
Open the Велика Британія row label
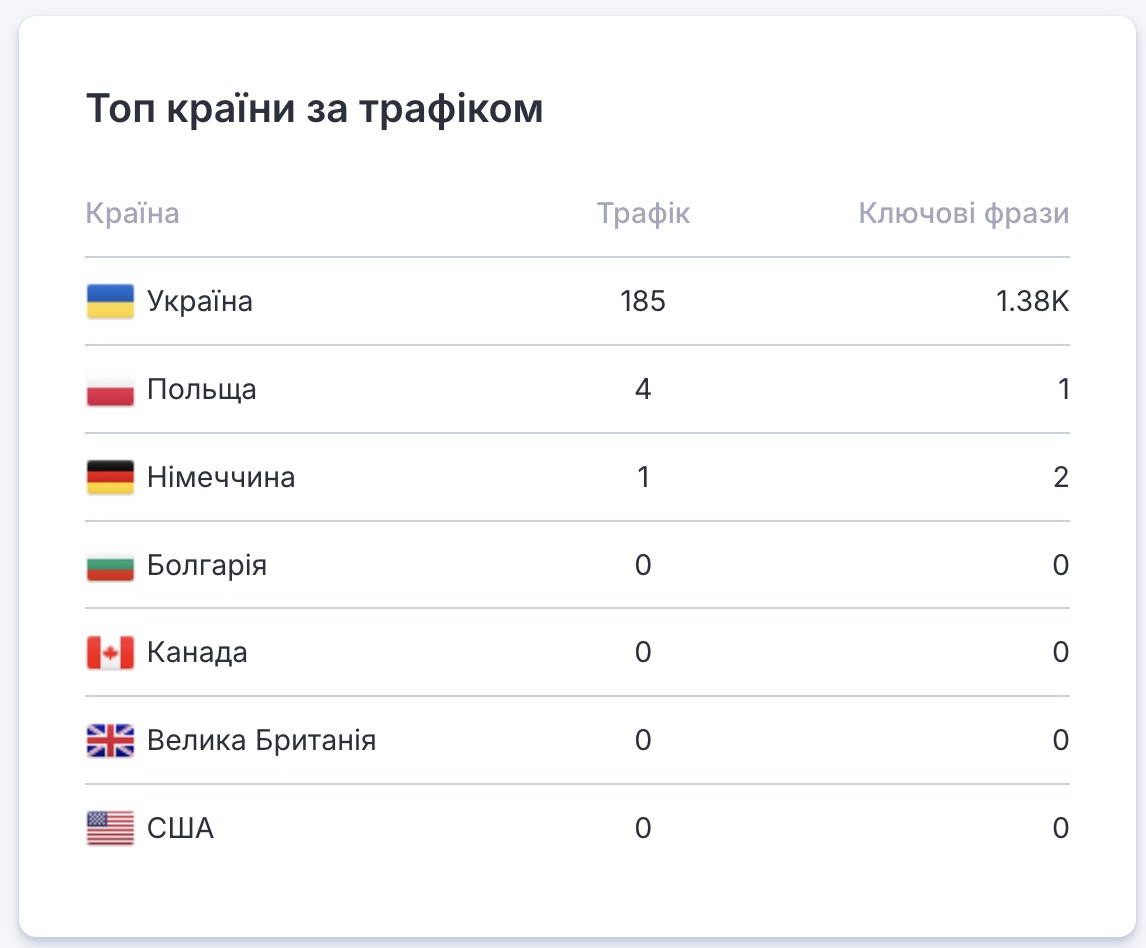(x=261, y=741)
